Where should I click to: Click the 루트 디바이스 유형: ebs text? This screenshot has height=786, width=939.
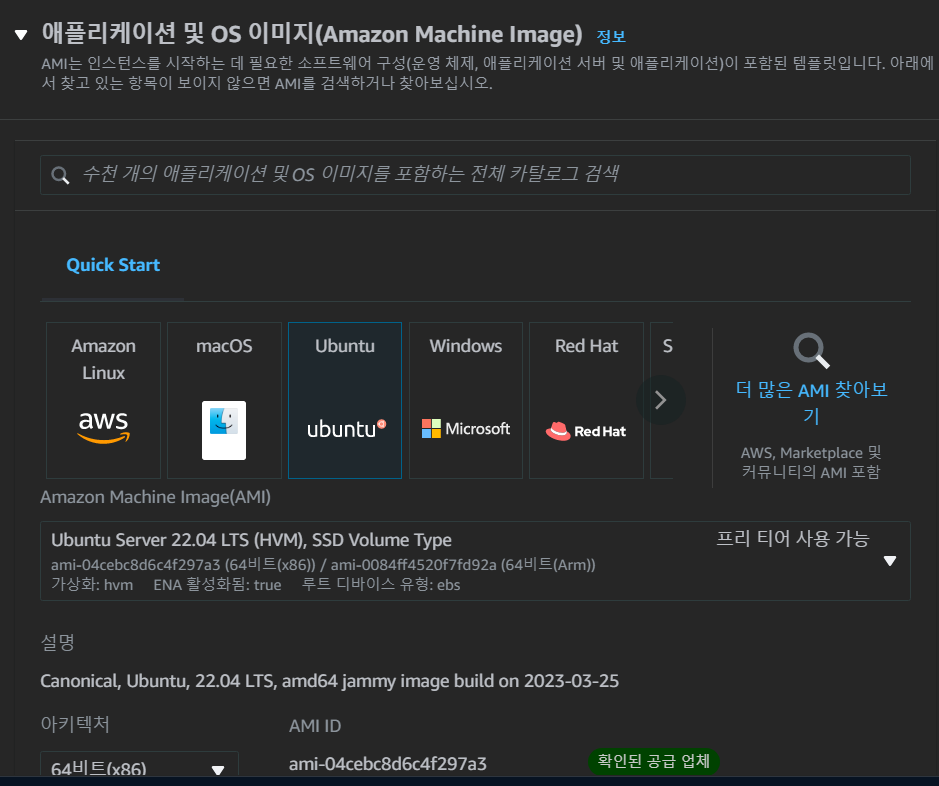pos(381,584)
